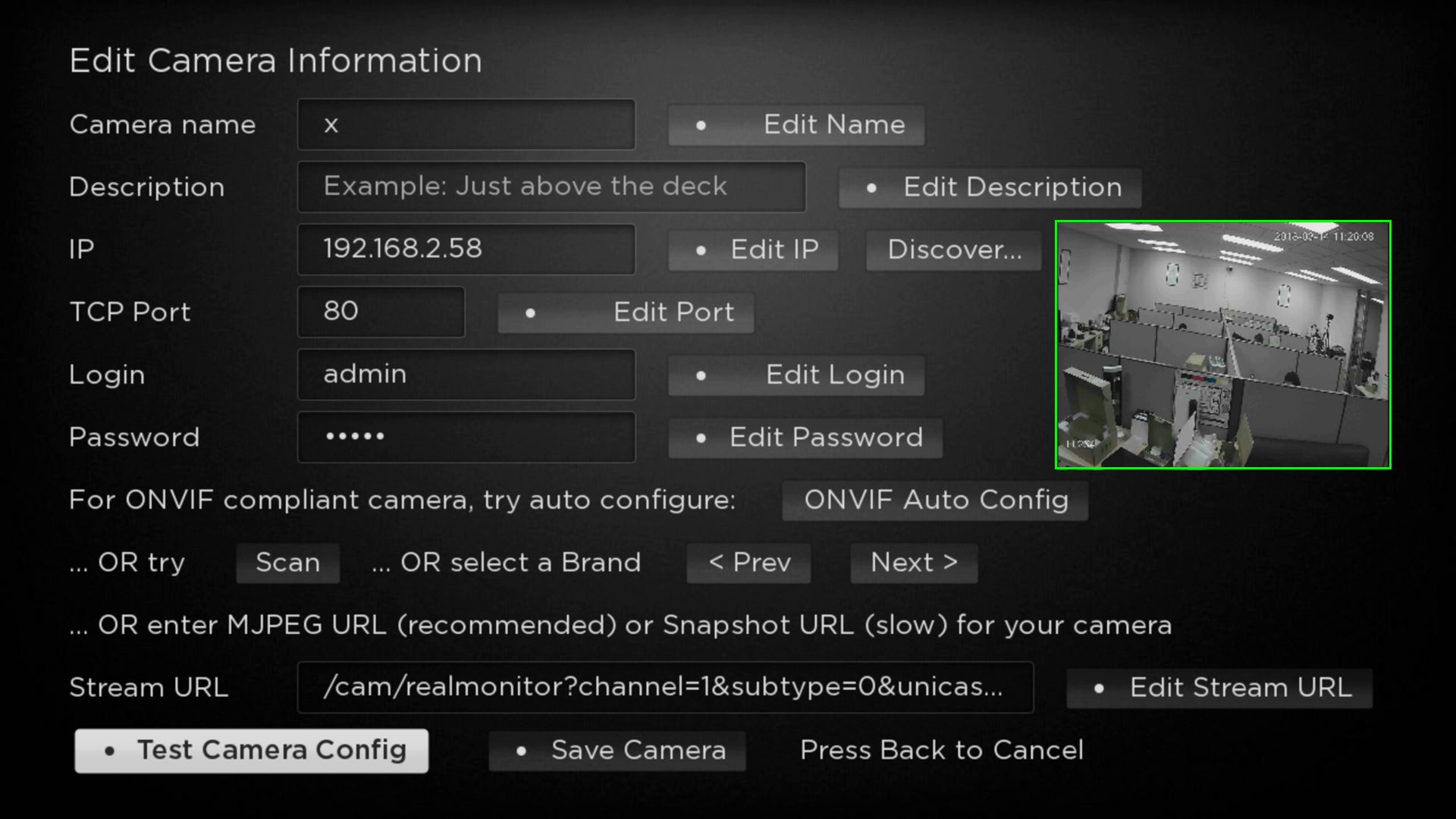
Task: Click Edit Stream URL button
Action: tap(1219, 688)
